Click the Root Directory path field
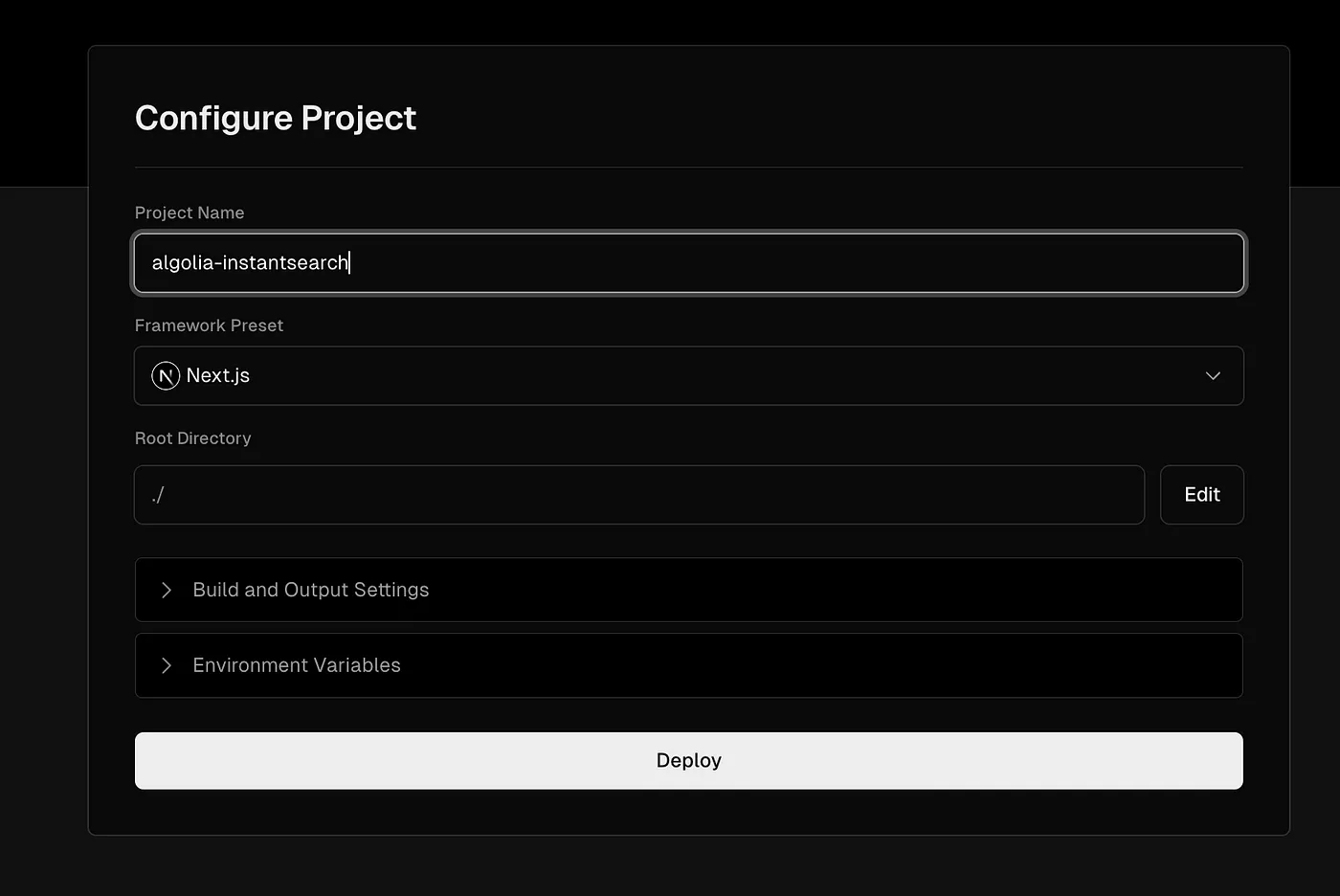Viewport: 1340px width, 896px height. coord(639,495)
